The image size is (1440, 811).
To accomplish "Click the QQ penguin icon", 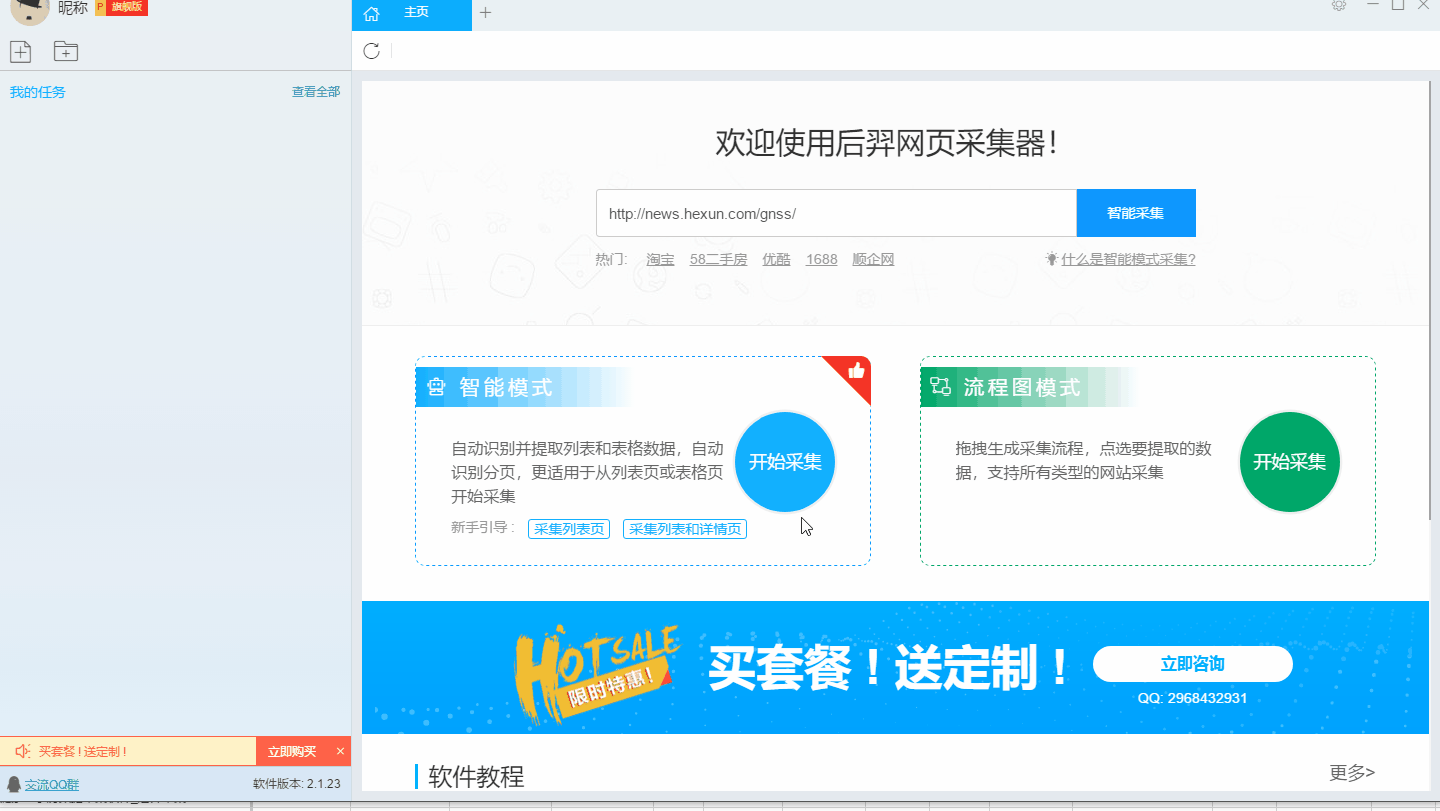I will pos(14,784).
